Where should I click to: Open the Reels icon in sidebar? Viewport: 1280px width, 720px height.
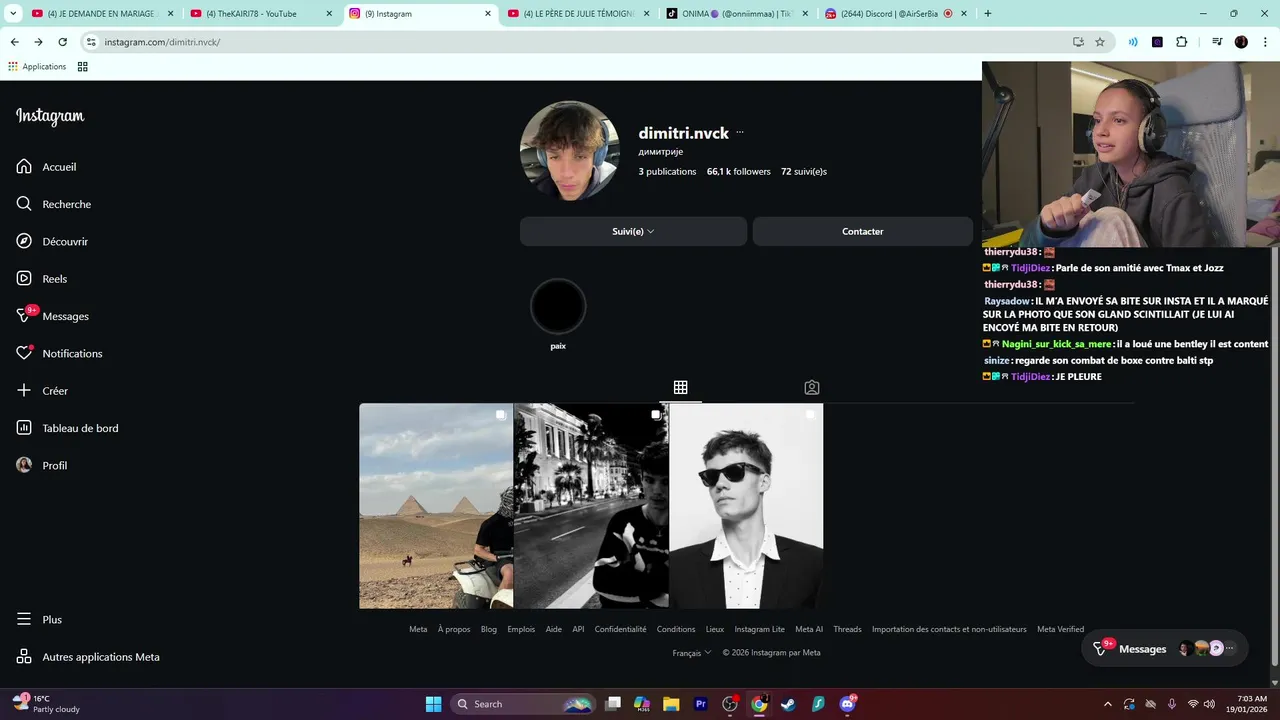tap(24, 279)
